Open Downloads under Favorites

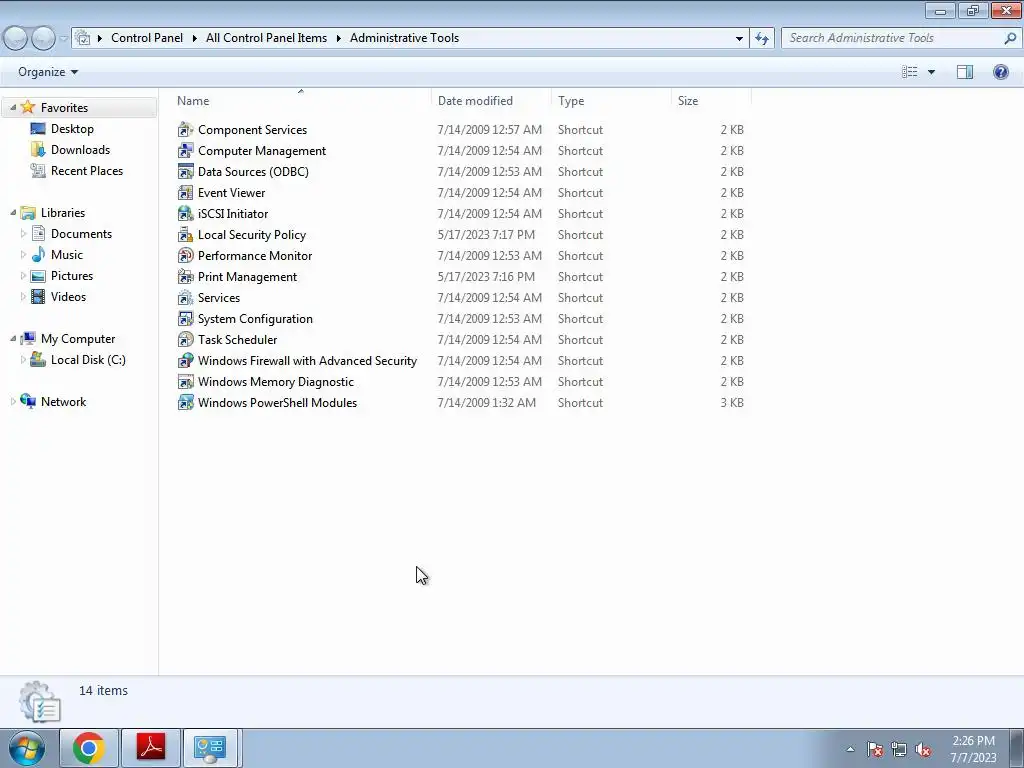pyautogui.click(x=80, y=150)
